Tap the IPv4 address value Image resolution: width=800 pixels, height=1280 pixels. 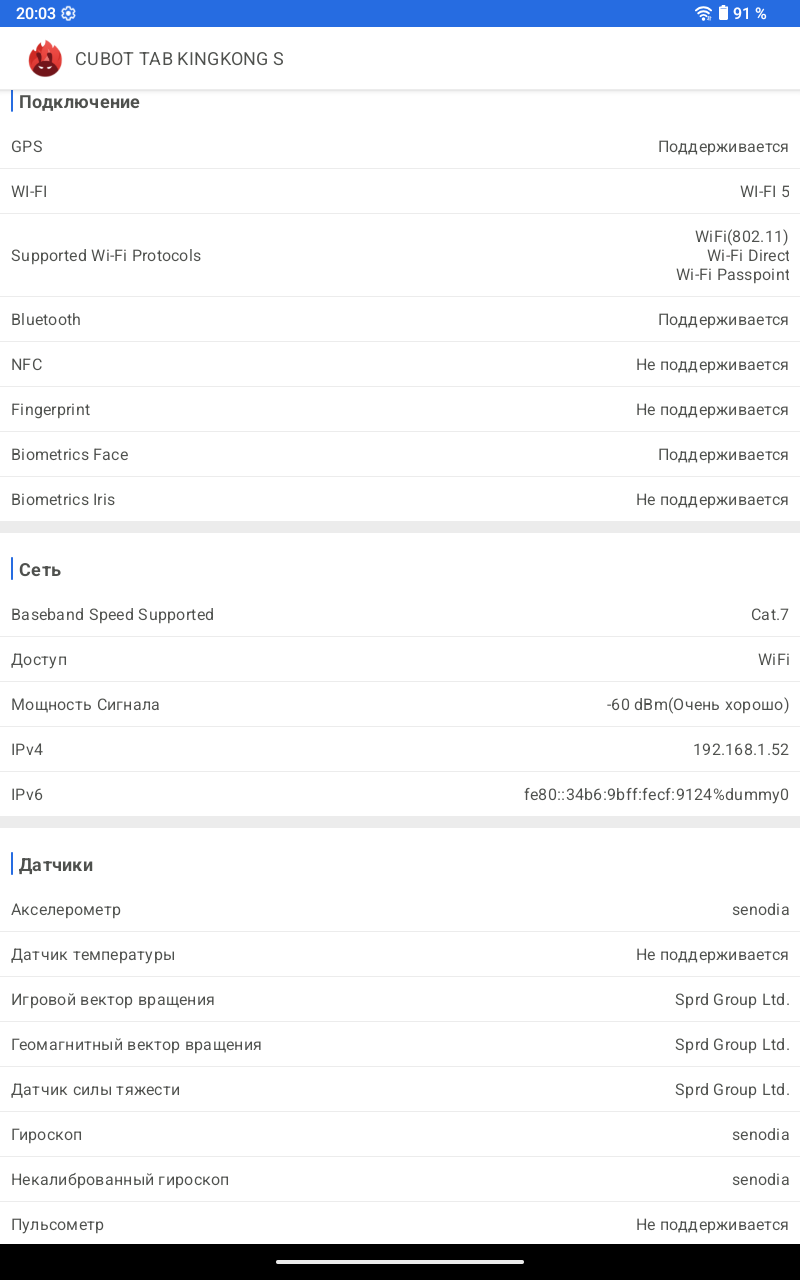click(740, 750)
